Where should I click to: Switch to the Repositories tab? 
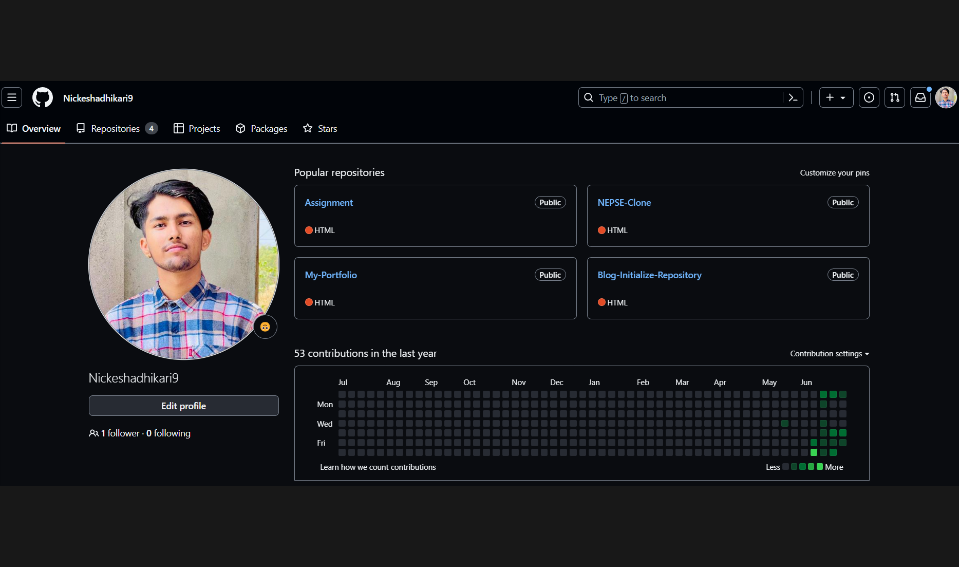[116, 129]
